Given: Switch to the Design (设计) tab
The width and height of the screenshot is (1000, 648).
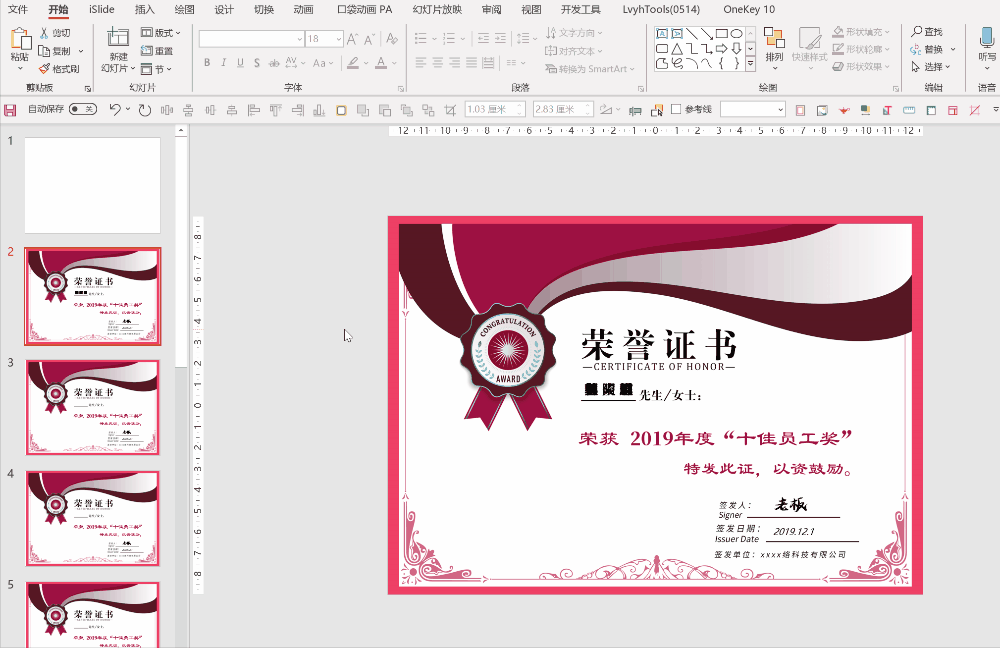Looking at the screenshot, I should click(x=224, y=10).
